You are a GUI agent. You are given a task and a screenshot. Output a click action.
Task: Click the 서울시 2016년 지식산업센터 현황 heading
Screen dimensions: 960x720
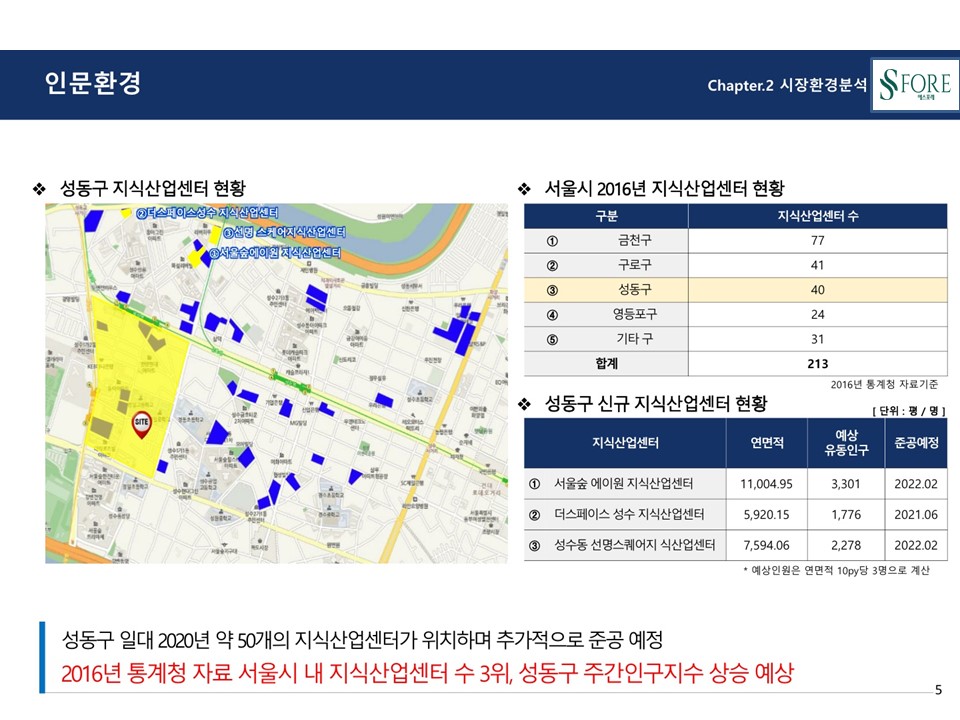click(664, 188)
